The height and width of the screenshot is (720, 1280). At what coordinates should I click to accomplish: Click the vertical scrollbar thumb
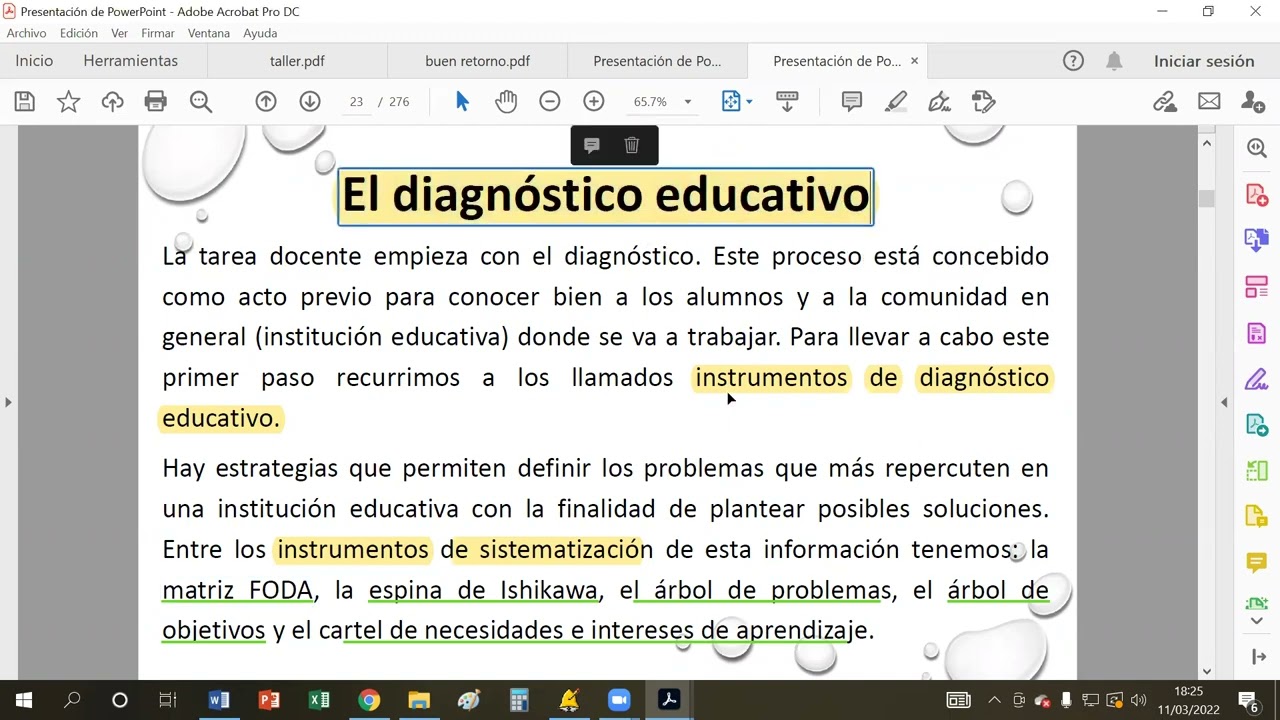[1207, 198]
